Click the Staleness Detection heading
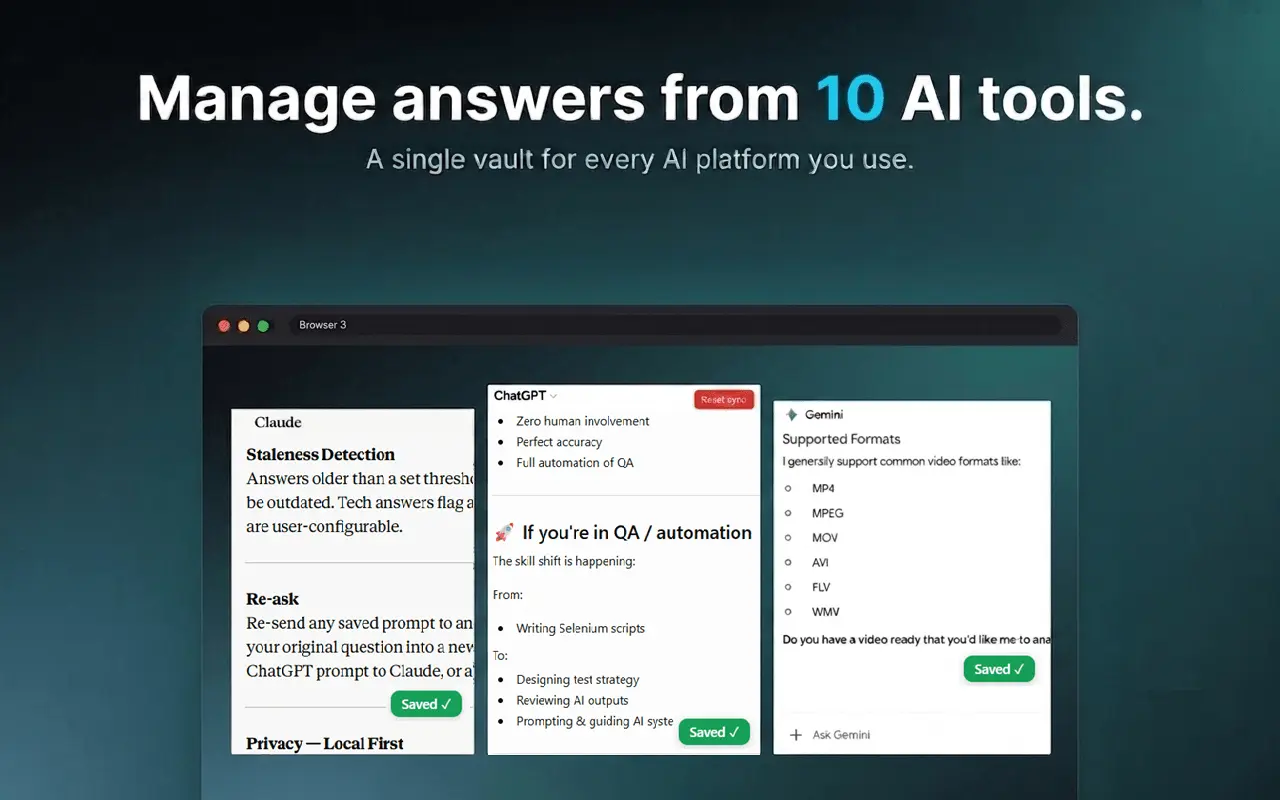Screen dimensions: 1280x800 point(321,454)
